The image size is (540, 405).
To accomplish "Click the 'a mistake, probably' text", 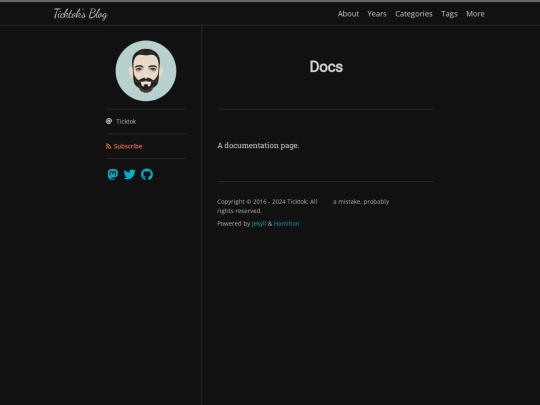I will tap(361, 201).
